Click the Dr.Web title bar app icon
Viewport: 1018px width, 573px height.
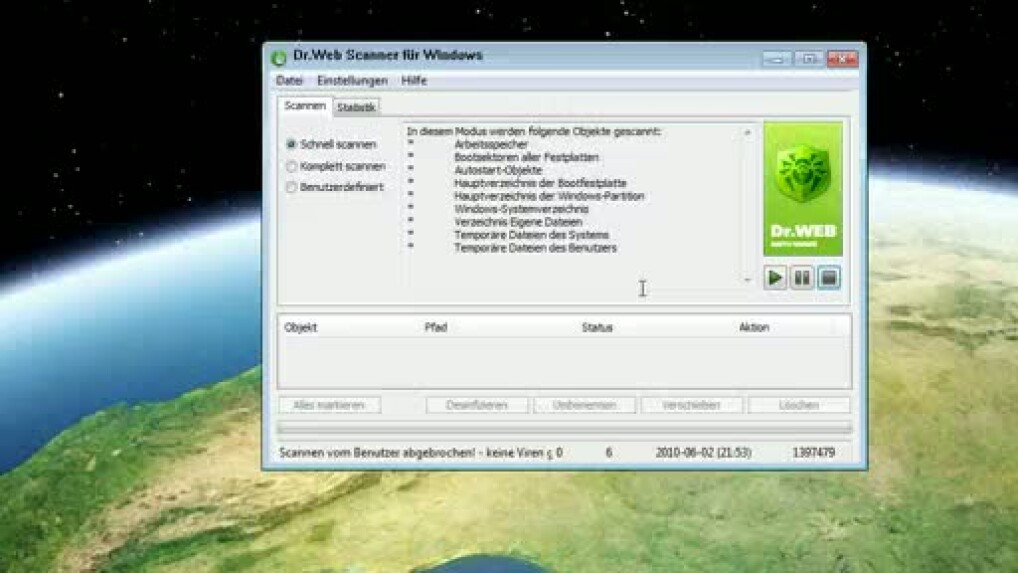279,58
